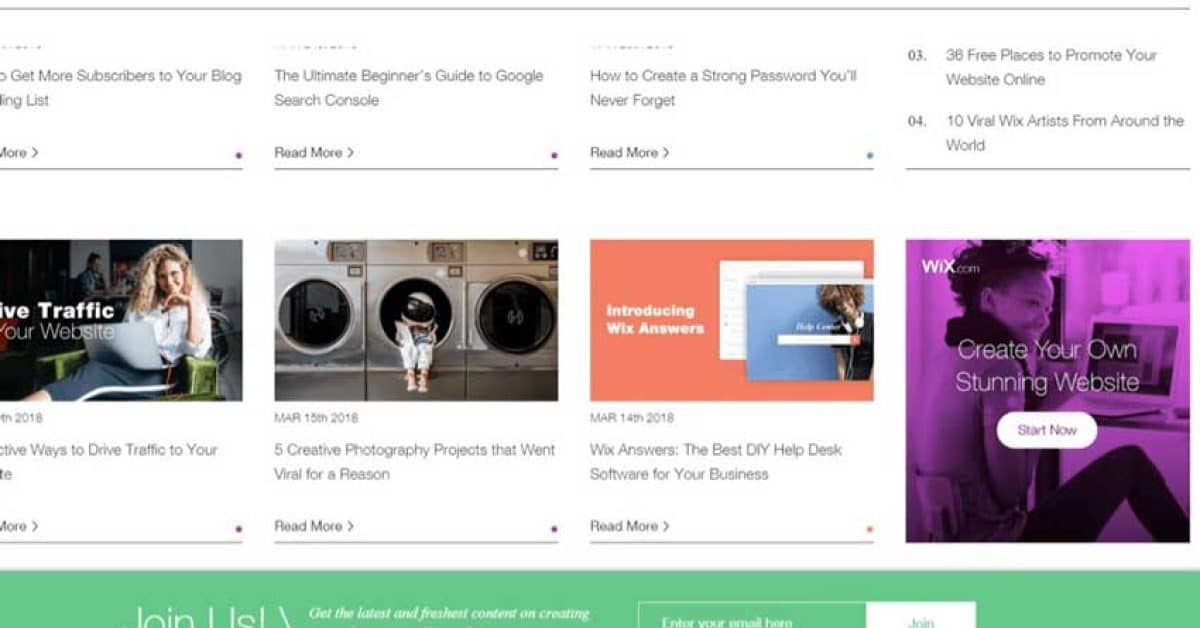Select the "Wix Answers: The Best DIY Help Desk" title
1200x628 pixels.
715,461
